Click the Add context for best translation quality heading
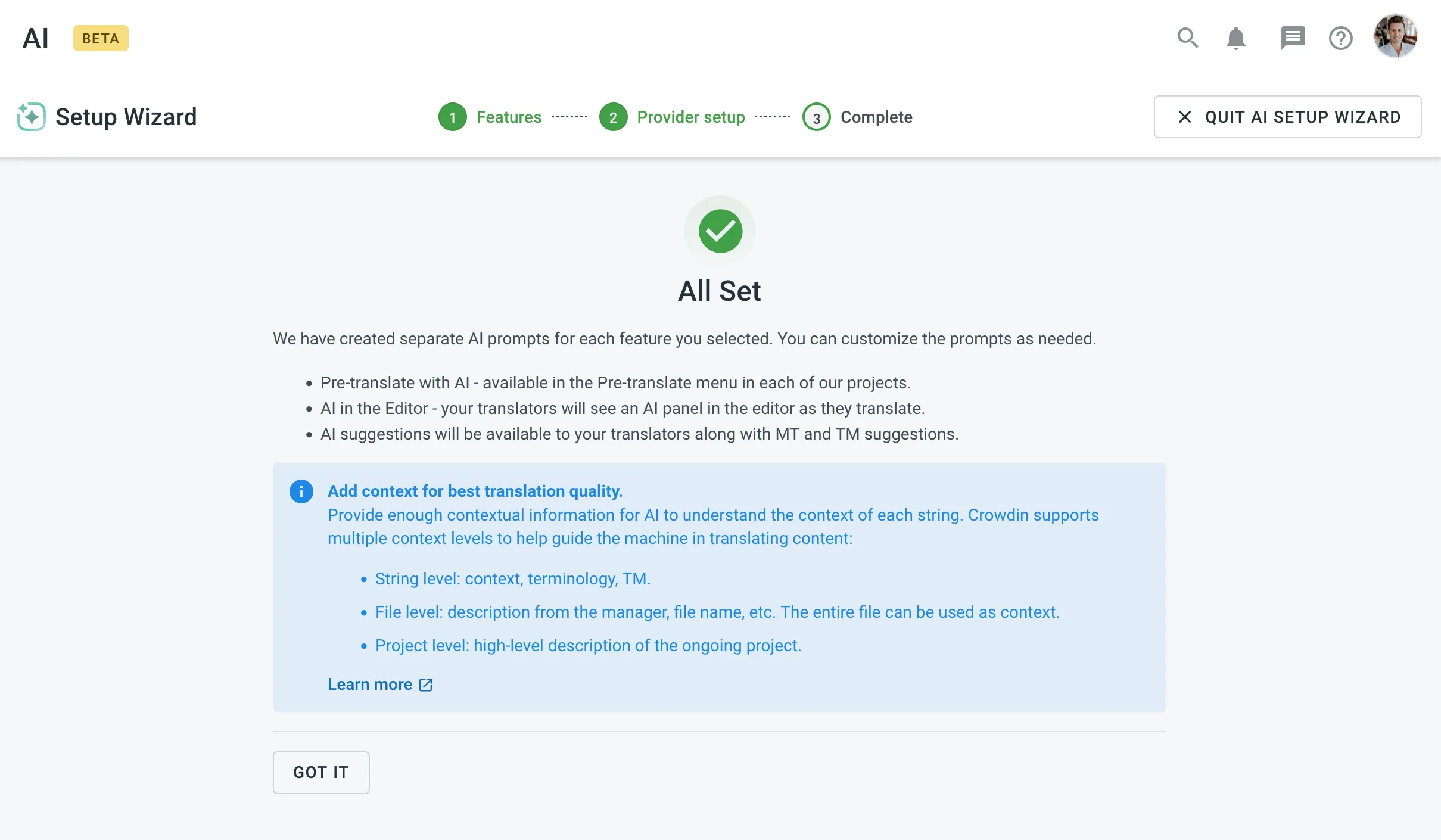 tap(475, 491)
